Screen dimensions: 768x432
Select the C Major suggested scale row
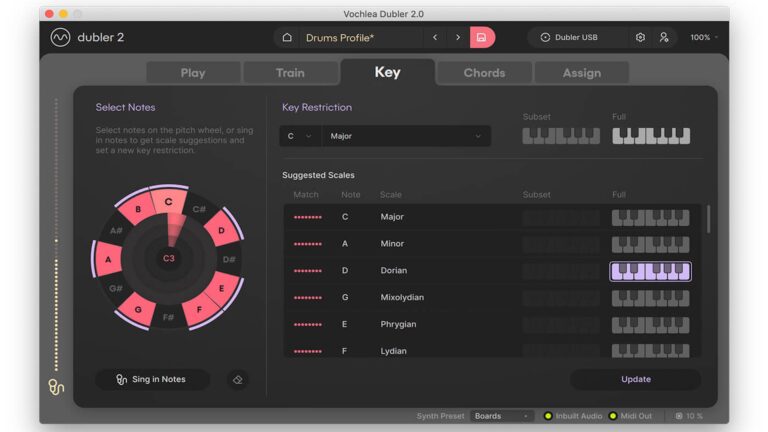point(492,217)
